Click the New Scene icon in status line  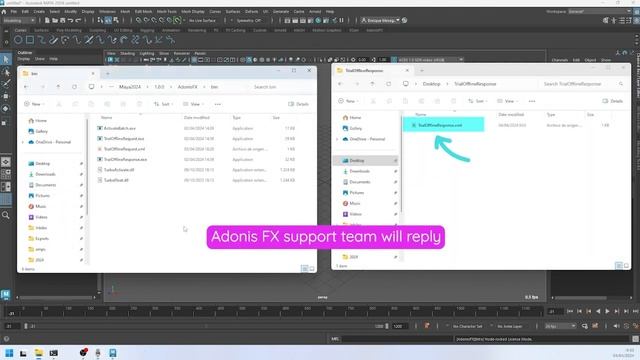(47, 20)
